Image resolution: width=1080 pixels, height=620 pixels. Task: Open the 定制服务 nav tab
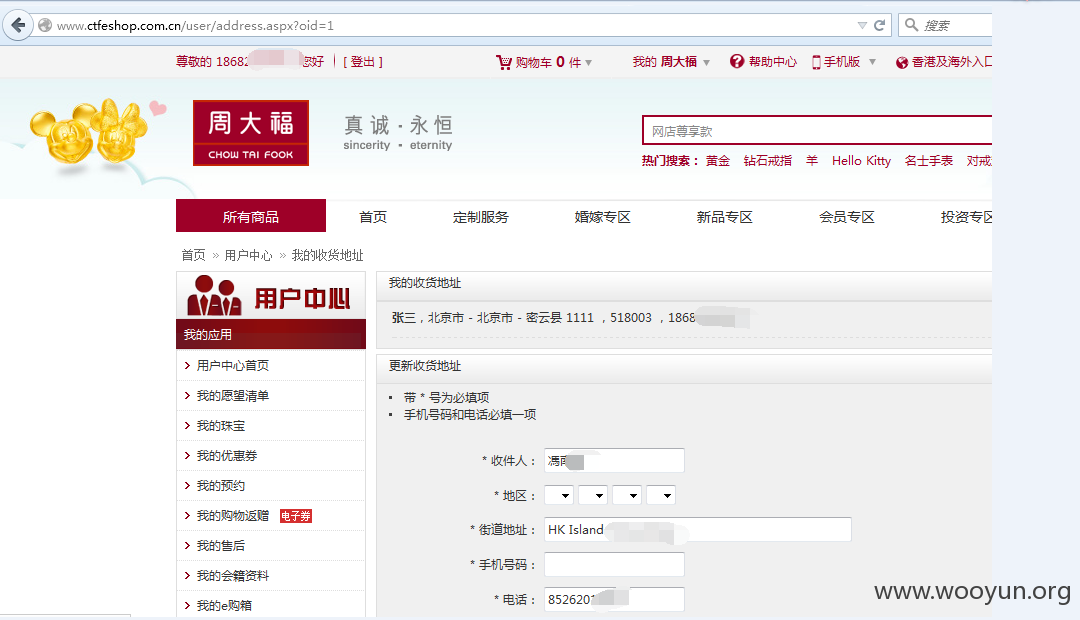point(481,217)
